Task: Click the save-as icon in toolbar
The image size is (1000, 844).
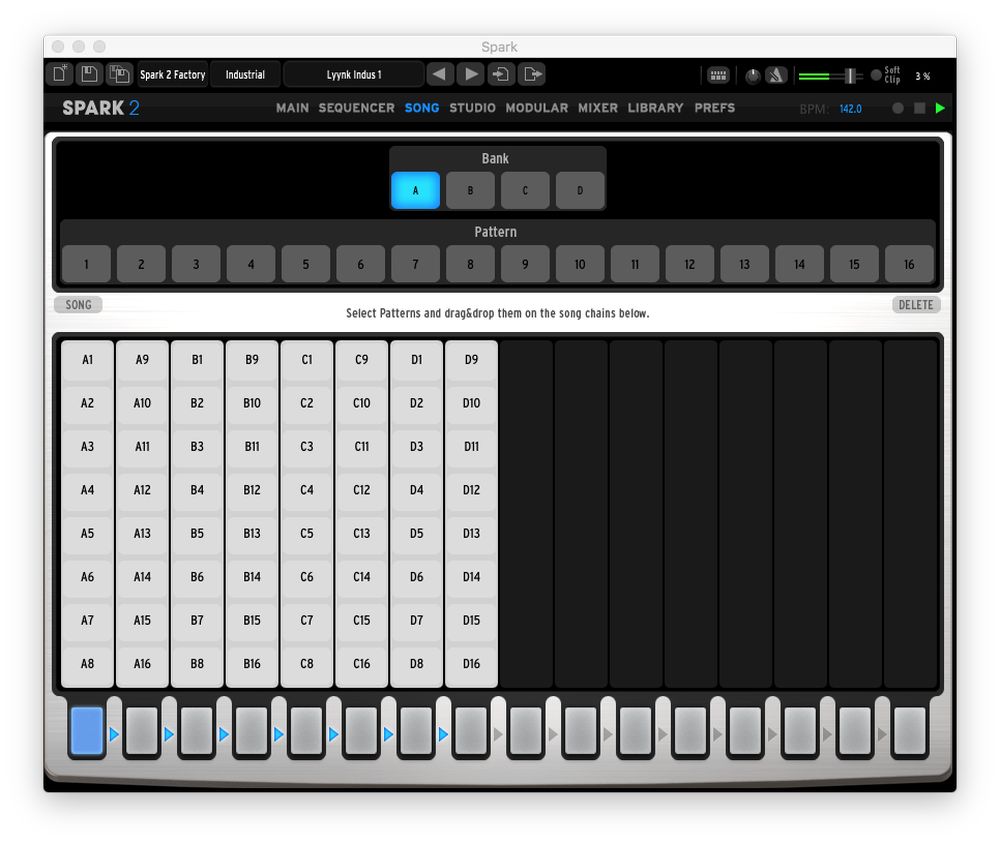Action: tap(120, 74)
